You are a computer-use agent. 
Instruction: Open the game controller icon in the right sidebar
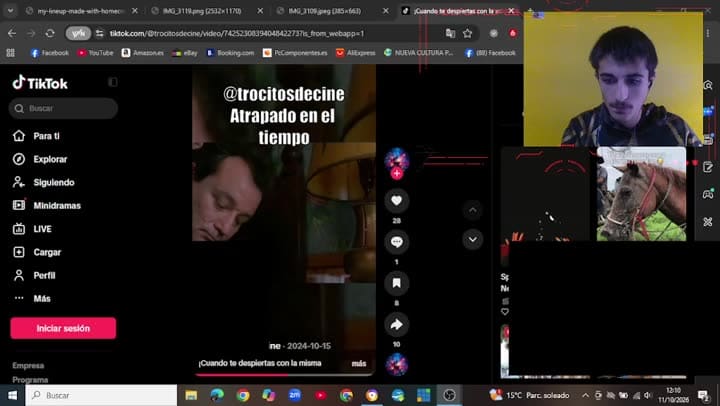coord(708,194)
